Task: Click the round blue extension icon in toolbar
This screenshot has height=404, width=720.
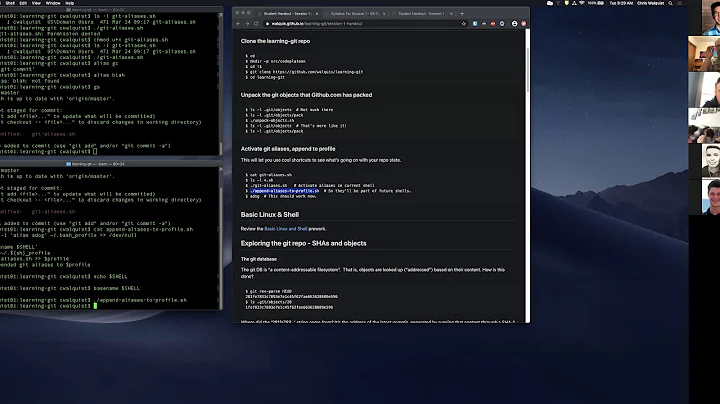Action: coord(502,23)
